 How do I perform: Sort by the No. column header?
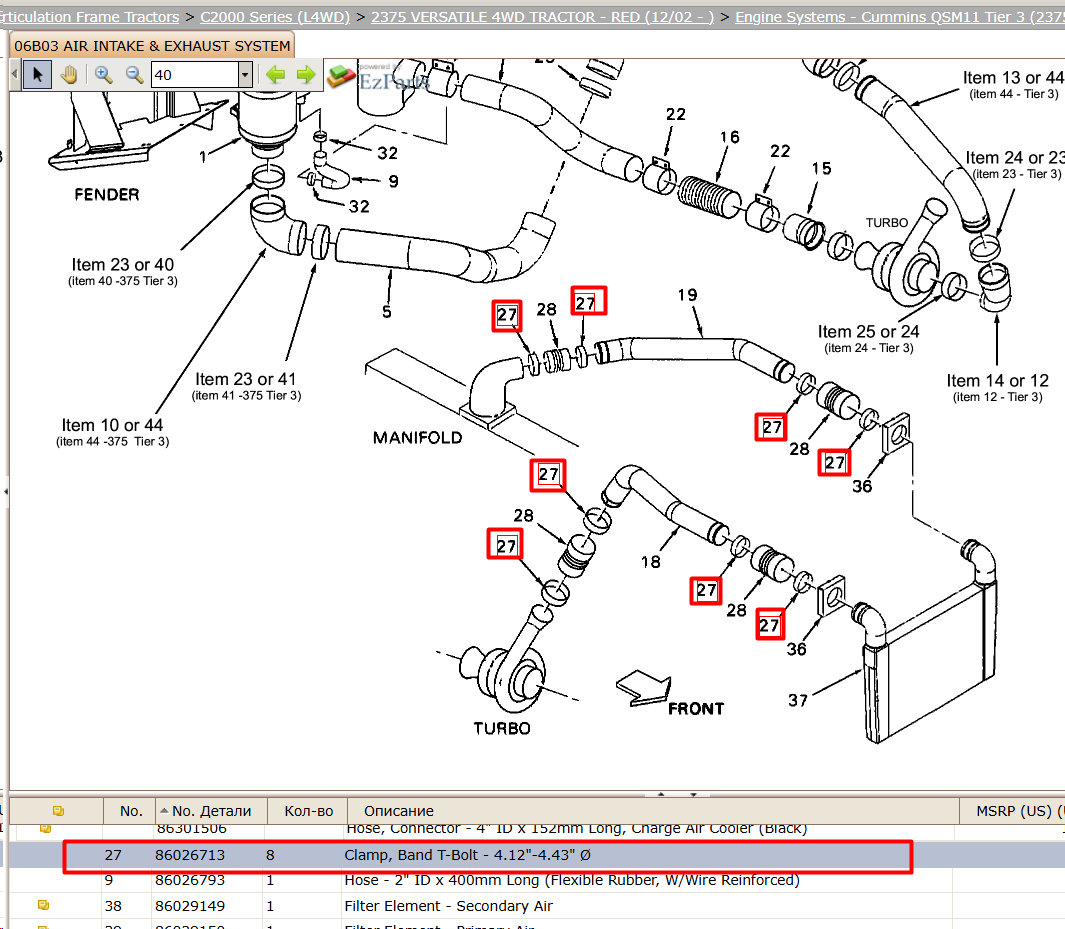[x=130, y=811]
